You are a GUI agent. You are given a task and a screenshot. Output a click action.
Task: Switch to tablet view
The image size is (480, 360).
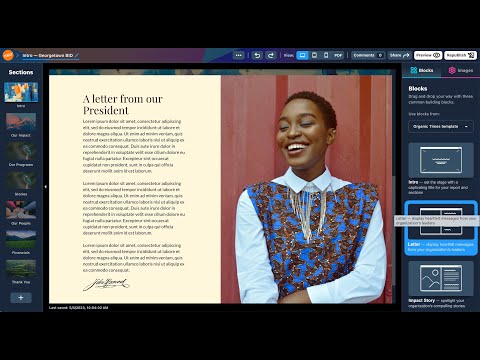pyautogui.click(x=314, y=55)
